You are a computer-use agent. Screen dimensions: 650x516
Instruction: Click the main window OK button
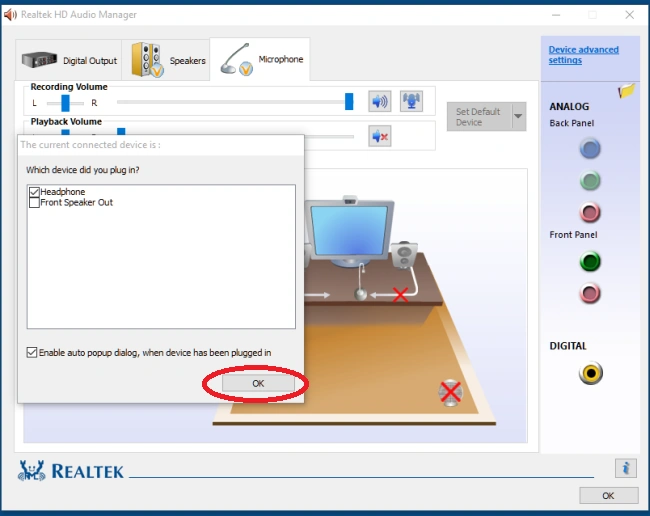click(x=608, y=496)
